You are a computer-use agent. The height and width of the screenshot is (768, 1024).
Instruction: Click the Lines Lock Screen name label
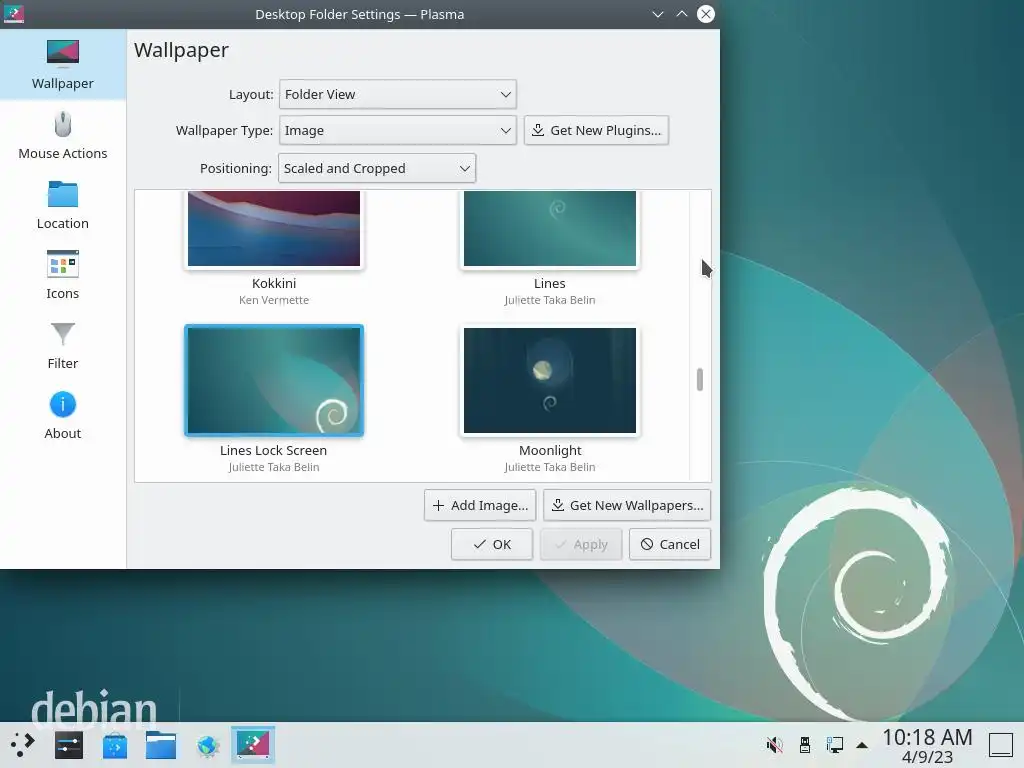[273, 451]
